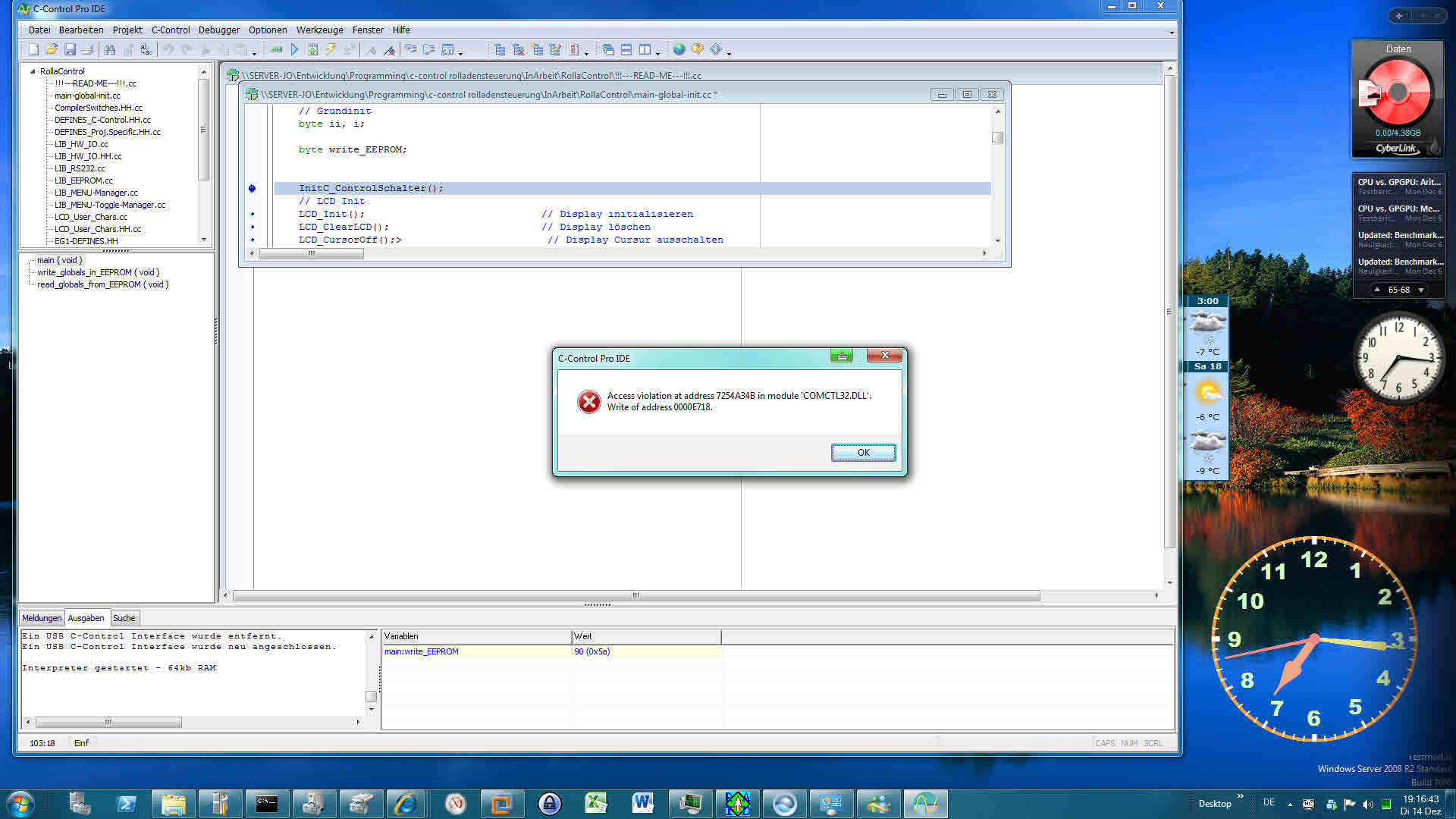Image resolution: width=1456 pixels, height=819 pixels.
Task: Click the Open file folder icon
Action: (52, 50)
